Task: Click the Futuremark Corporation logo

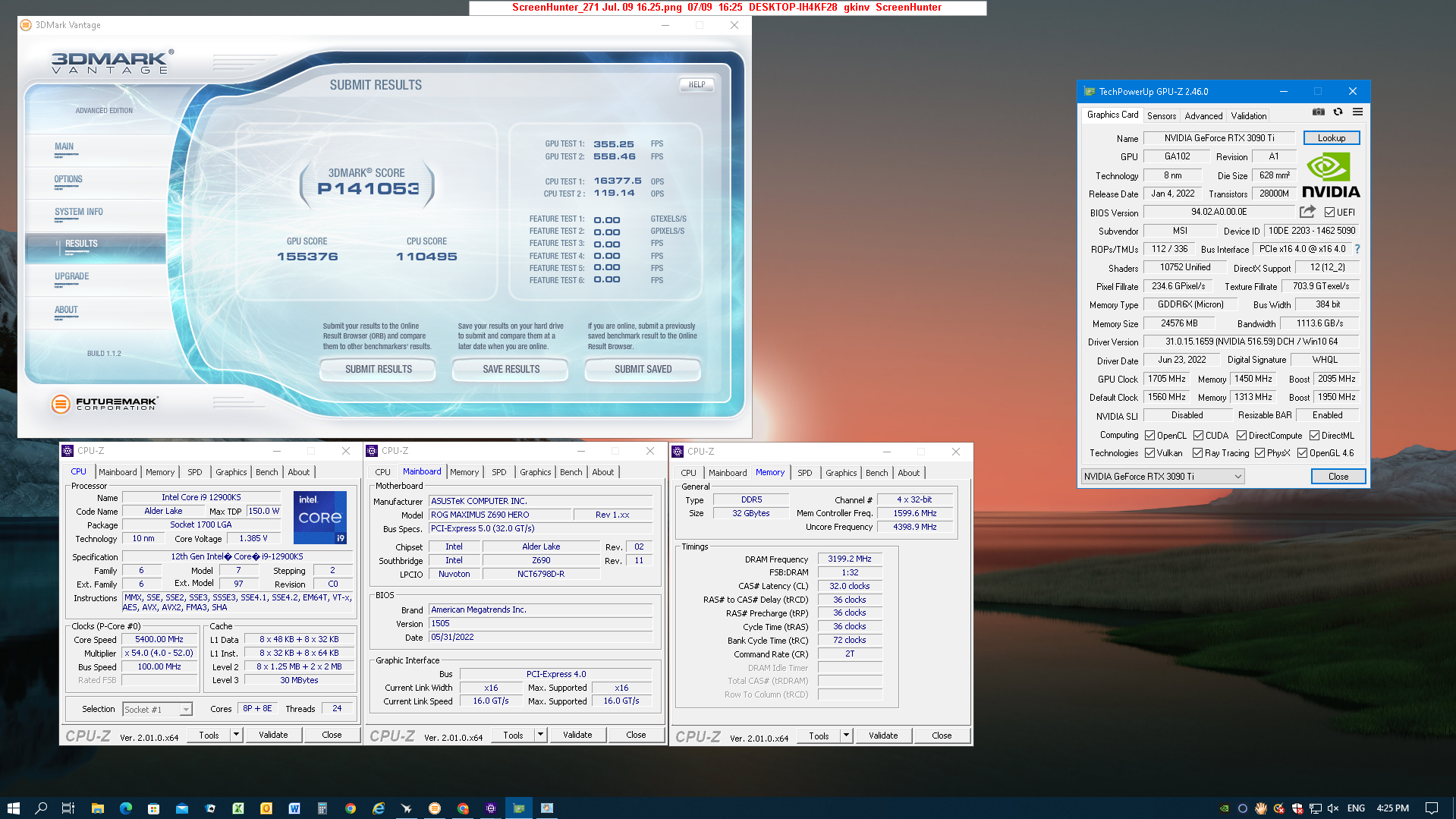Action: coord(105,404)
